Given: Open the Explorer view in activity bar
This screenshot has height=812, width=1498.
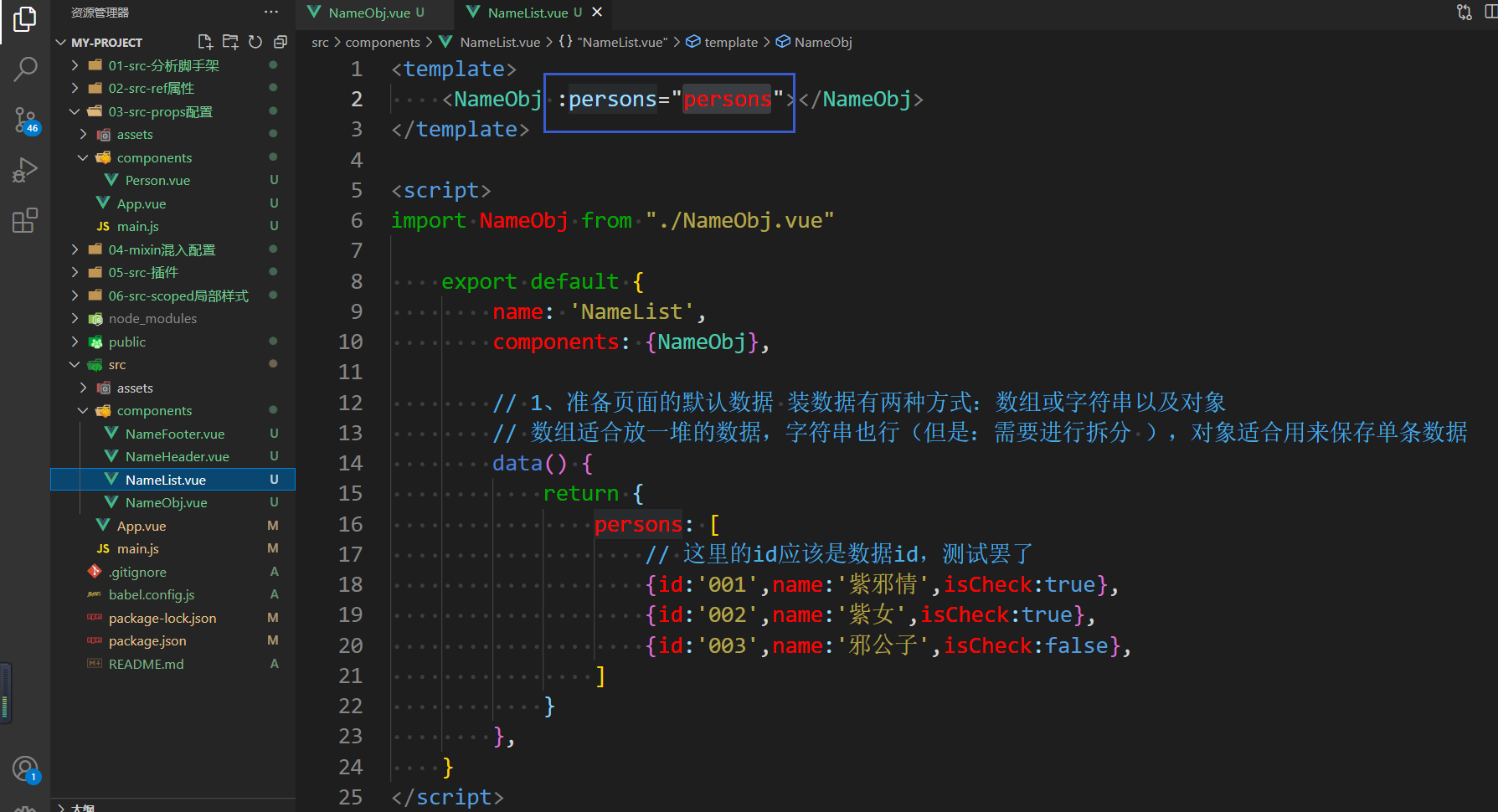Looking at the screenshot, I should coord(25,19).
